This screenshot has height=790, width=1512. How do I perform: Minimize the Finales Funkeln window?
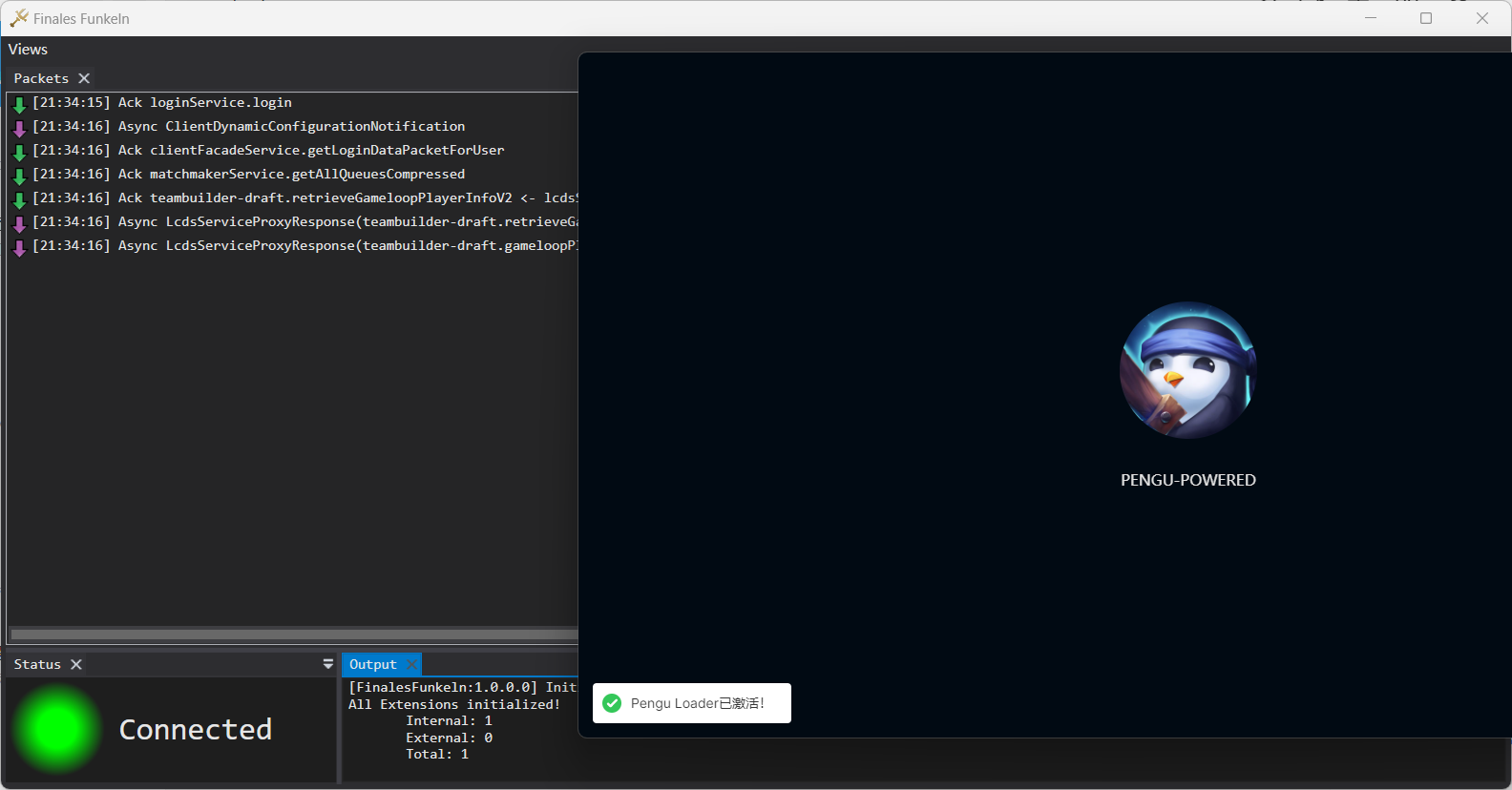[1371, 18]
